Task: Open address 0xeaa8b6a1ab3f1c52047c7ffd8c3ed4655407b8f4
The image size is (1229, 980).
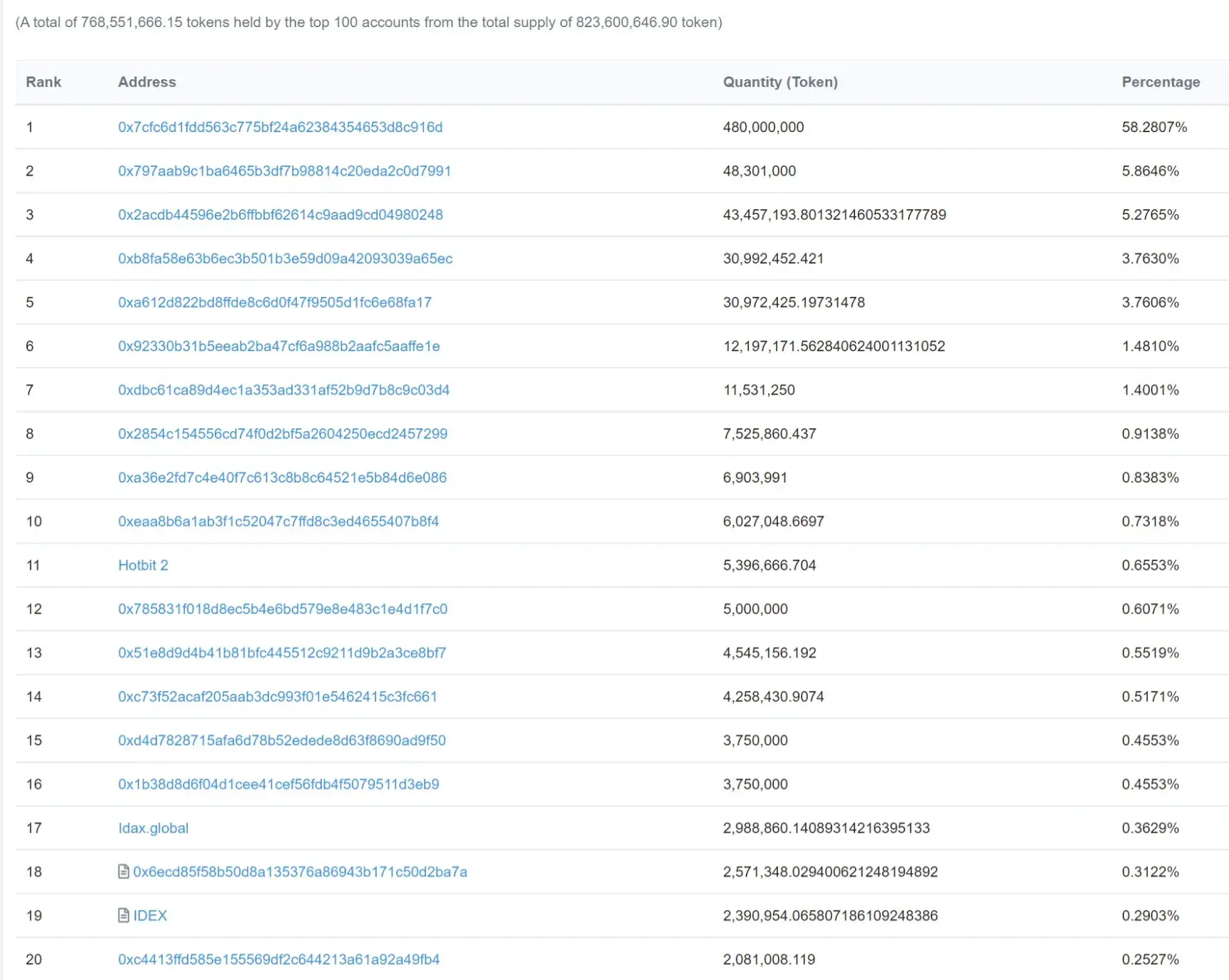Action: pos(278,521)
